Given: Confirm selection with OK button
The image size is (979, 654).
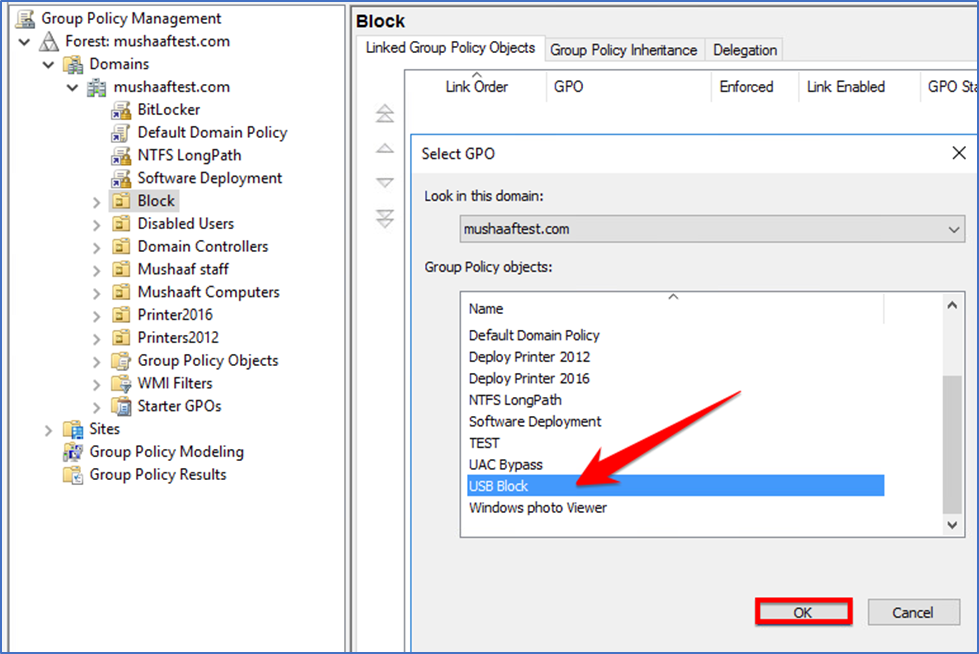Looking at the screenshot, I should [x=804, y=612].
